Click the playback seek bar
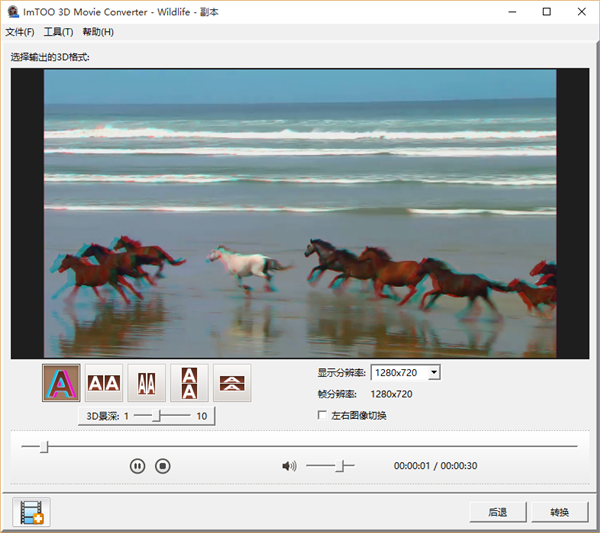 pos(300,446)
